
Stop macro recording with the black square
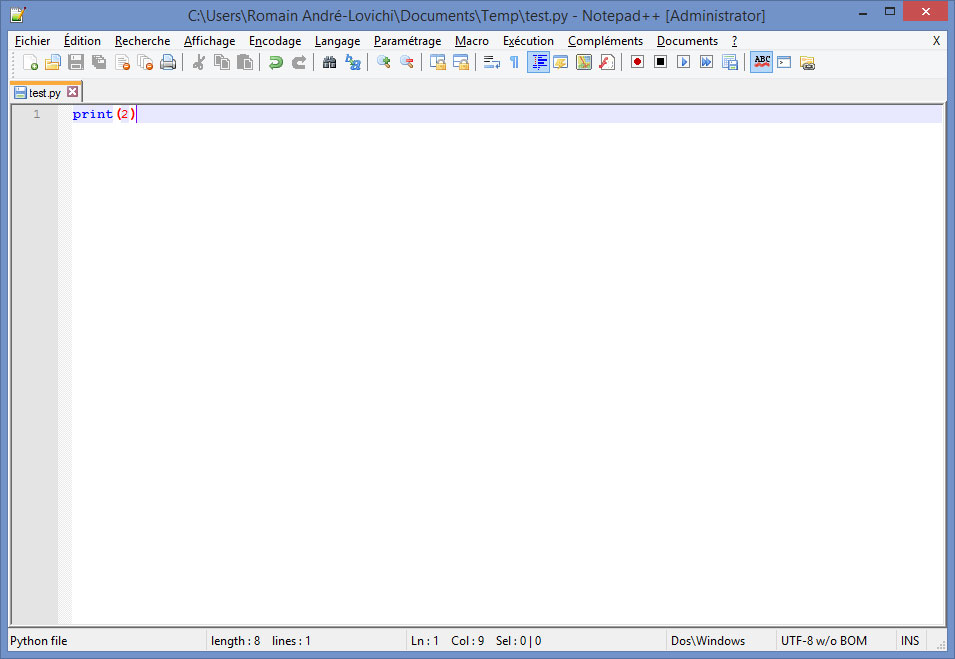click(660, 62)
